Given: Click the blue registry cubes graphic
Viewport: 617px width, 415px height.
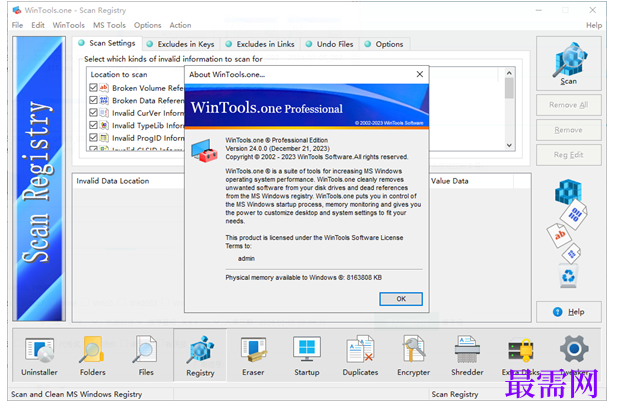Looking at the screenshot, I should coord(568,192).
